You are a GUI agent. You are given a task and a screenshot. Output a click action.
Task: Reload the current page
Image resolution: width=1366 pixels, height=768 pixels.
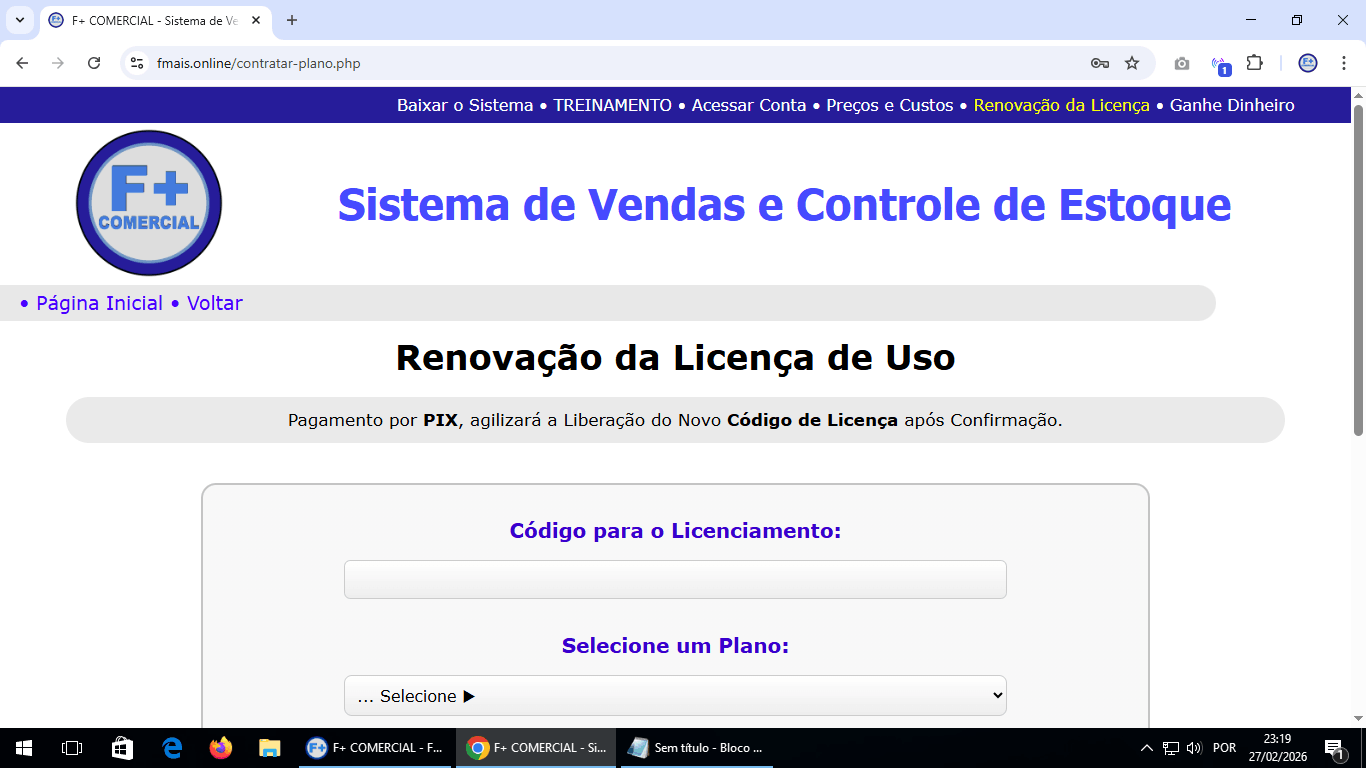(93, 62)
